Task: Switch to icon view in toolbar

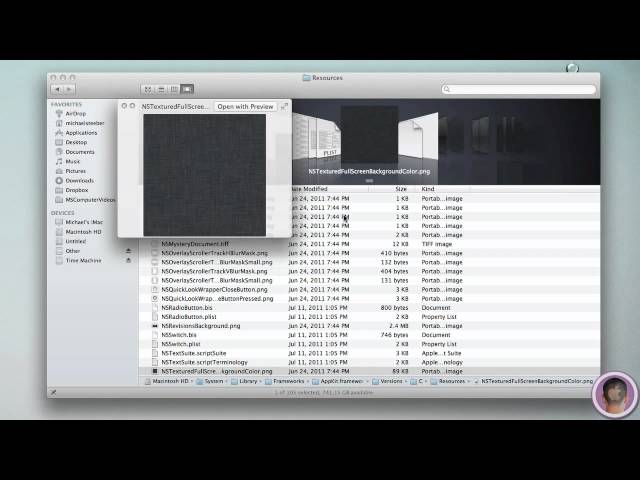Action: pyautogui.click(x=148, y=89)
